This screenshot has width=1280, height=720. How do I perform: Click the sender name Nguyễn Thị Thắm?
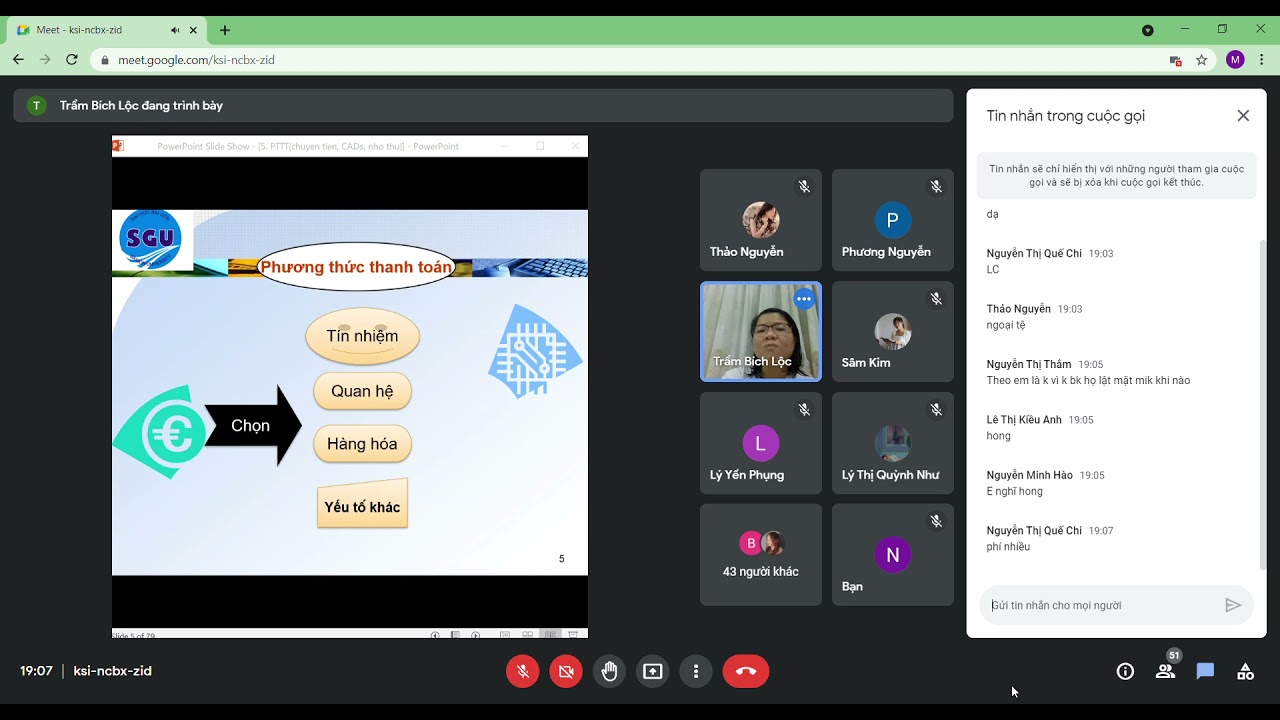pos(1029,365)
